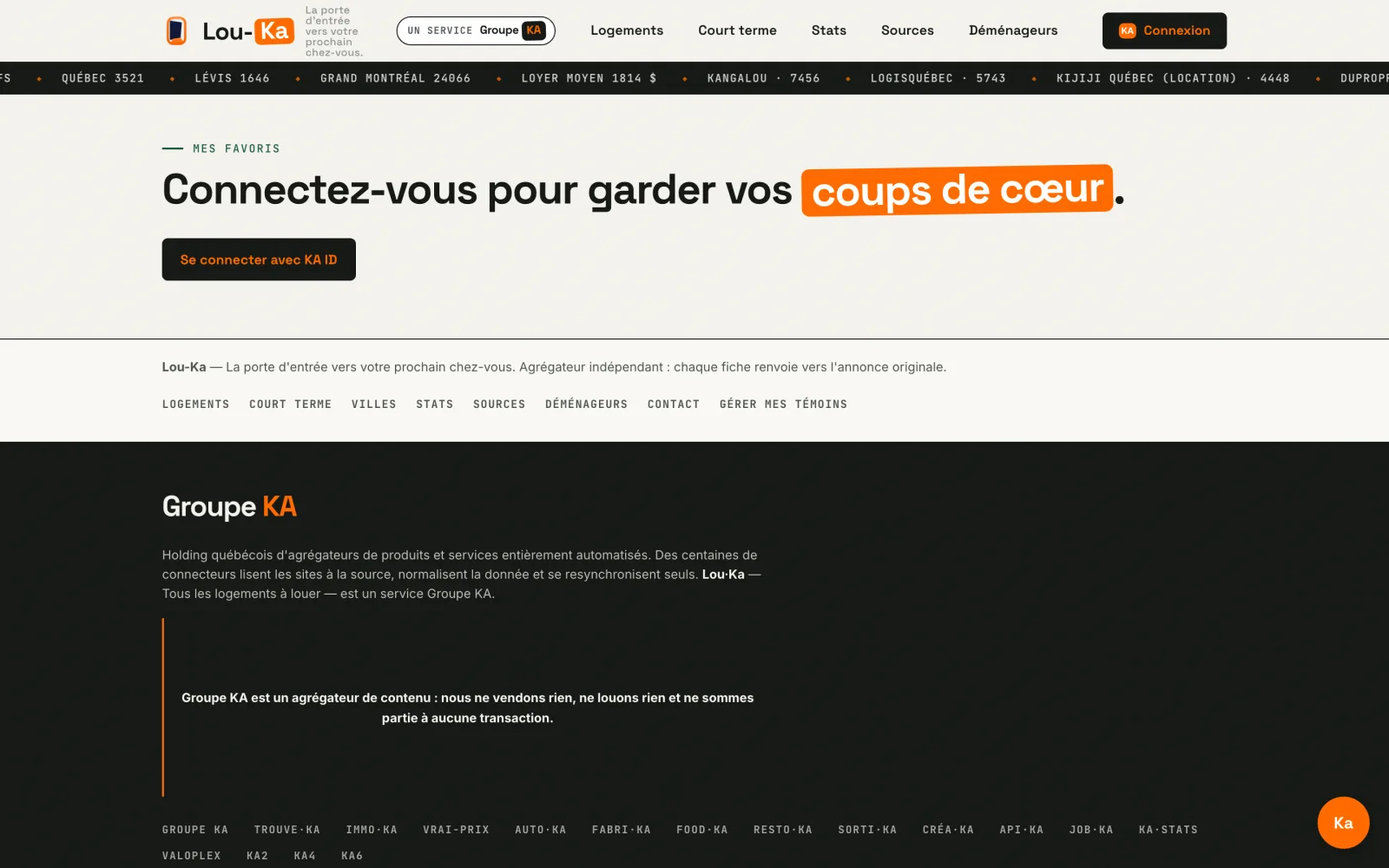Image resolution: width=1389 pixels, height=868 pixels.
Task: Open TROUVE·KA network link
Action: click(x=287, y=830)
